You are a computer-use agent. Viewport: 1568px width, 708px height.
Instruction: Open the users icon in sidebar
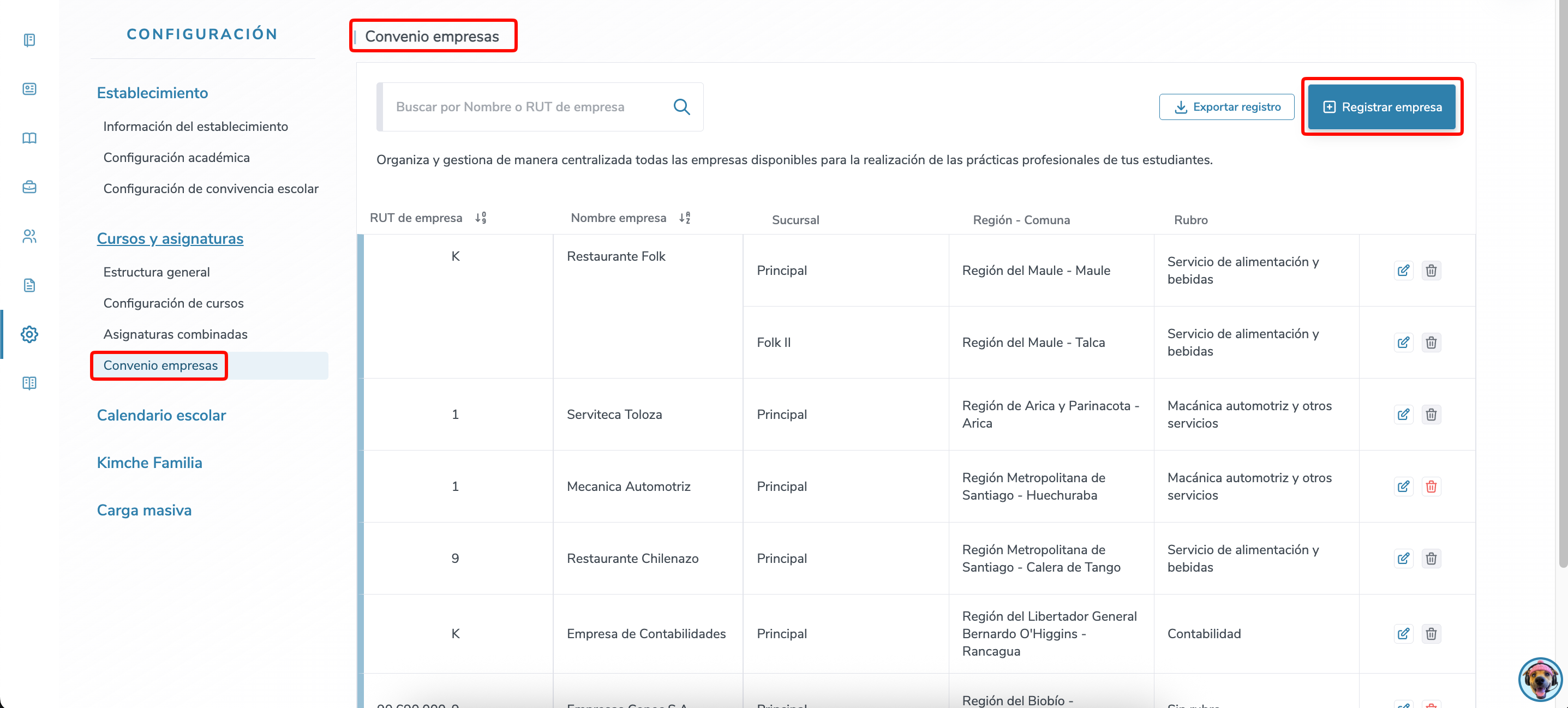(29, 236)
